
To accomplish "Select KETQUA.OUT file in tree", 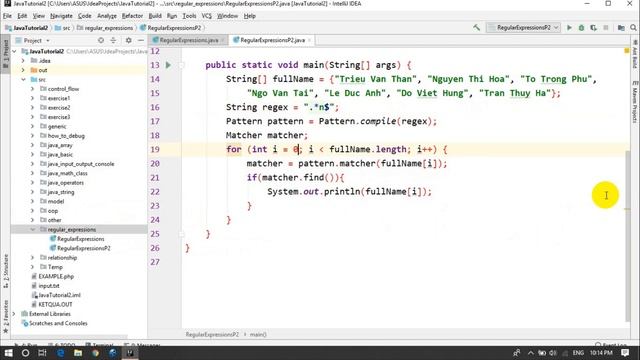I will 55,305.
